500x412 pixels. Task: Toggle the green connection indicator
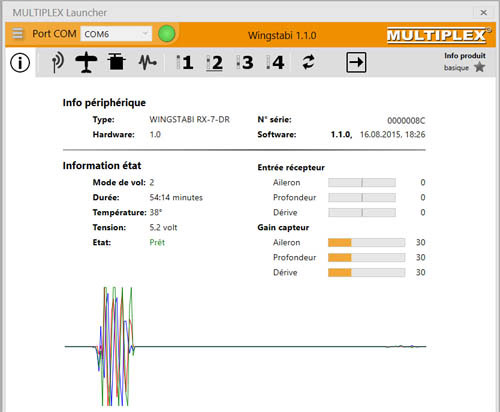167,34
